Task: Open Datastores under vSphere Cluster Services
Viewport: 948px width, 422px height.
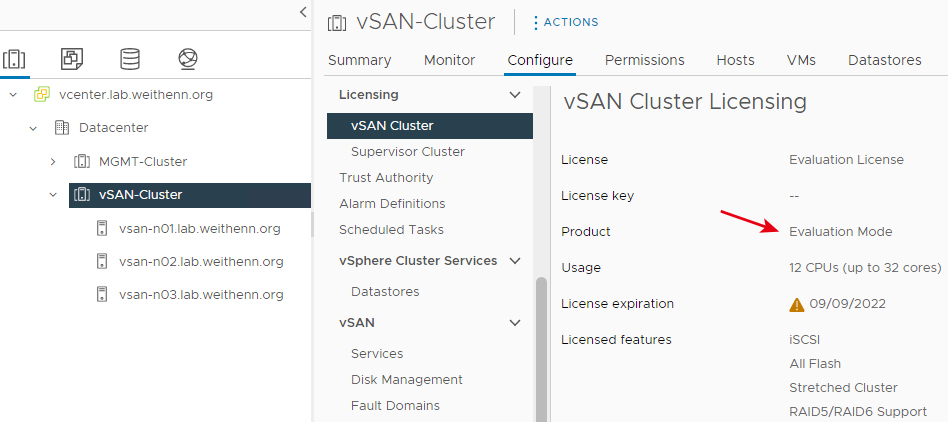Action: click(x=385, y=291)
